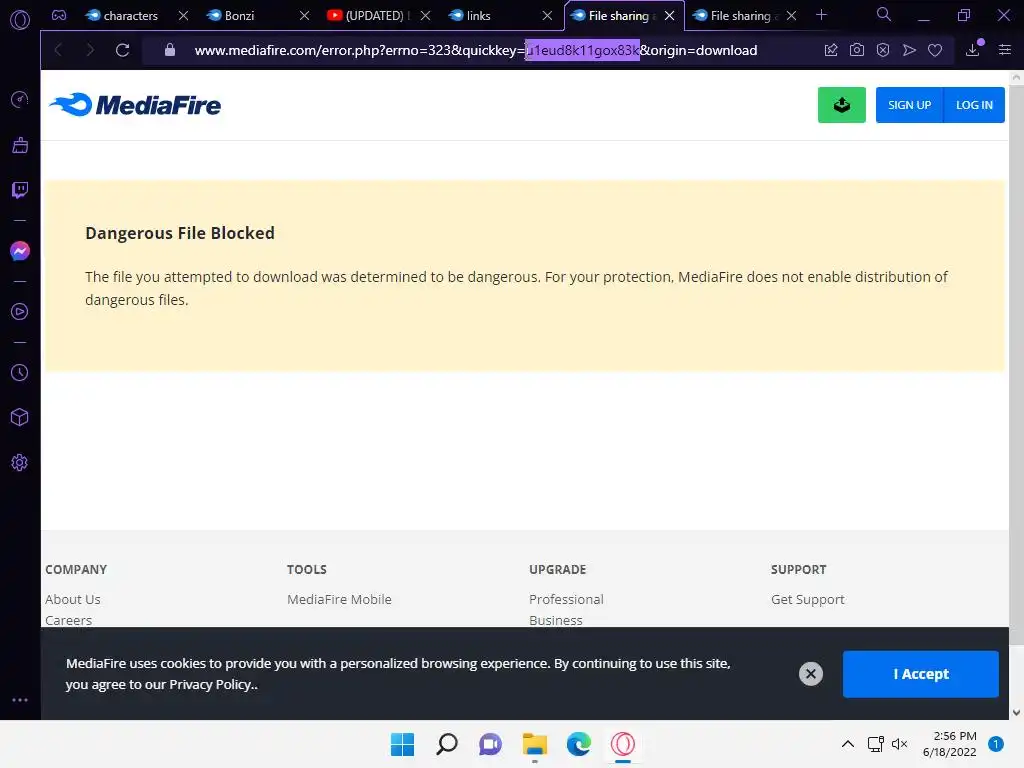Click the I Accept cookies button
This screenshot has width=1024, height=768.
921,674
